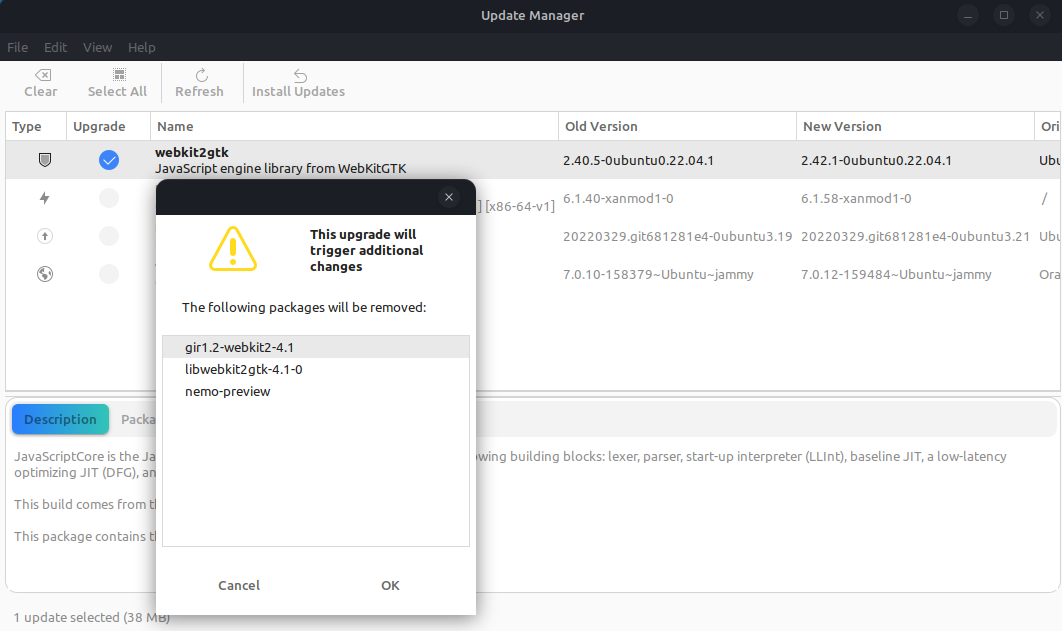Select gir1.2-webkit2-4.1 in the removal list

(x=238, y=347)
